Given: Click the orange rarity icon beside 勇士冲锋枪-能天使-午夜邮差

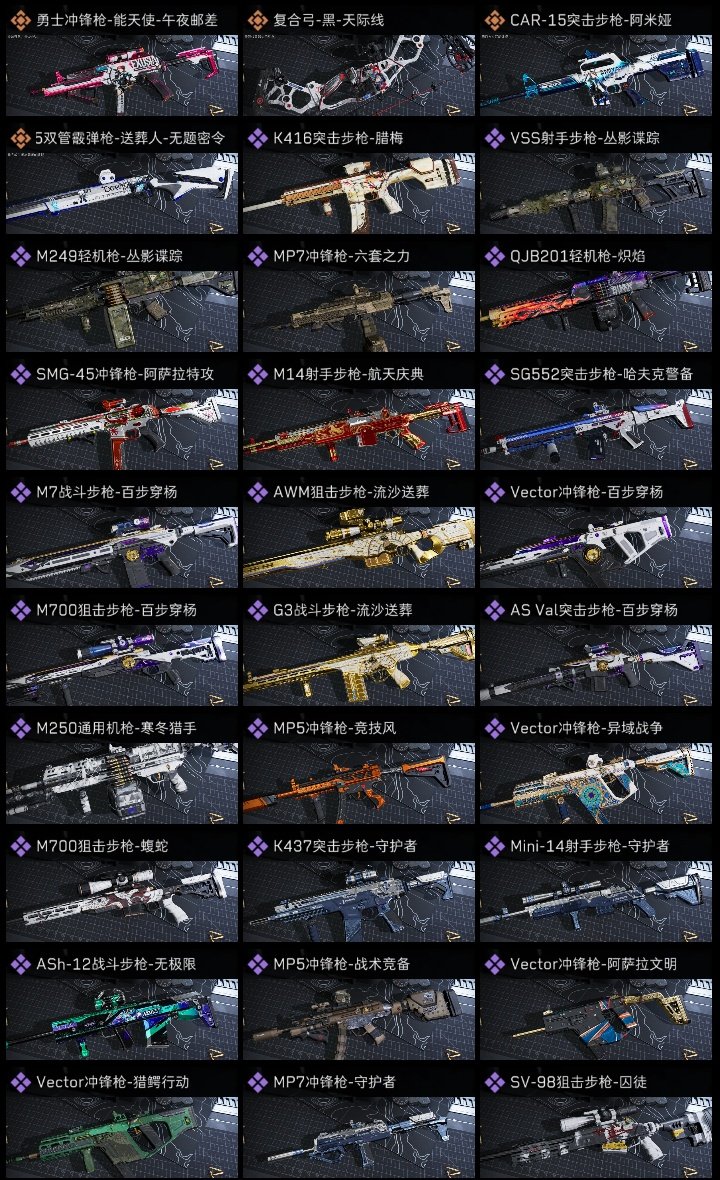Looking at the screenshot, I should click(20, 20).
